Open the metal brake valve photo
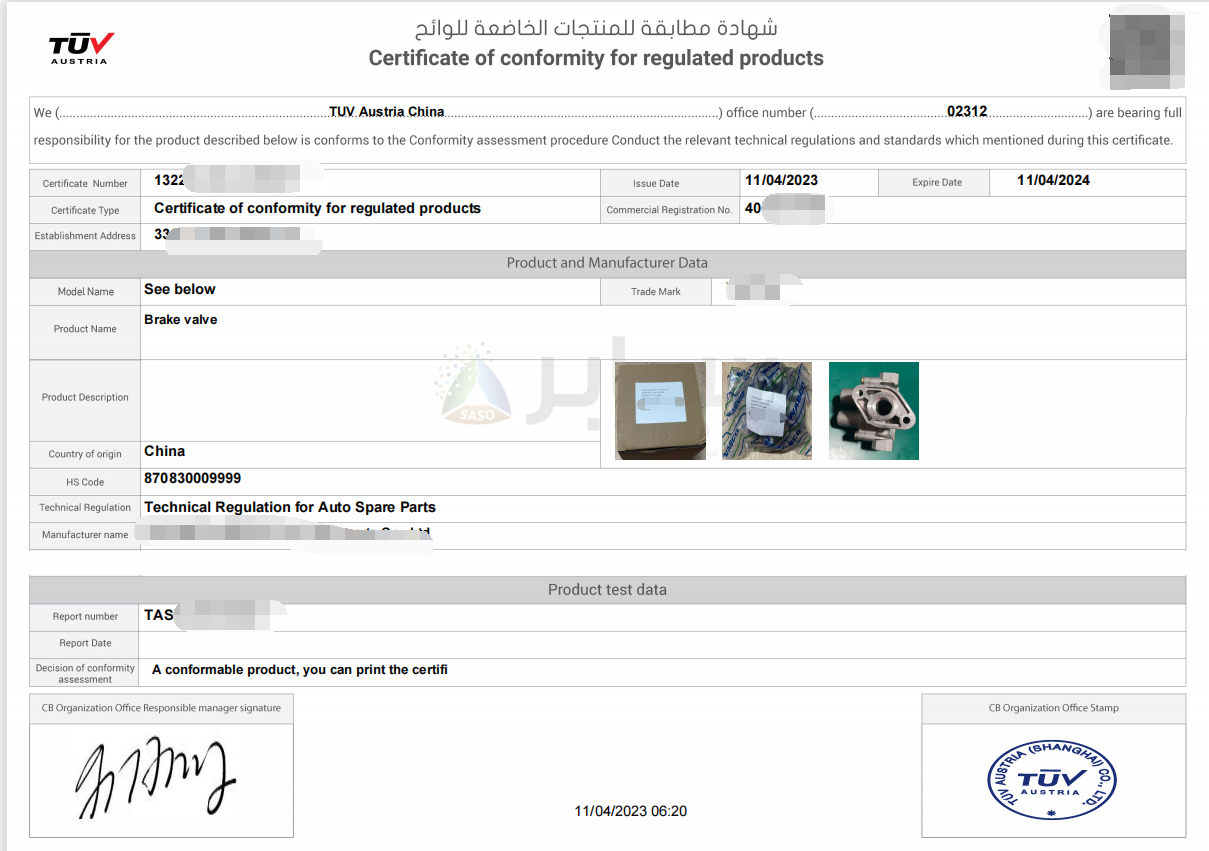 (874, 411)
